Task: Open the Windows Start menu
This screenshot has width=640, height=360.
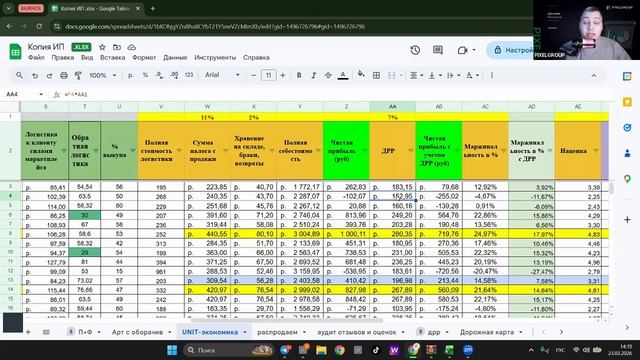Action: (x=172, y=350)
